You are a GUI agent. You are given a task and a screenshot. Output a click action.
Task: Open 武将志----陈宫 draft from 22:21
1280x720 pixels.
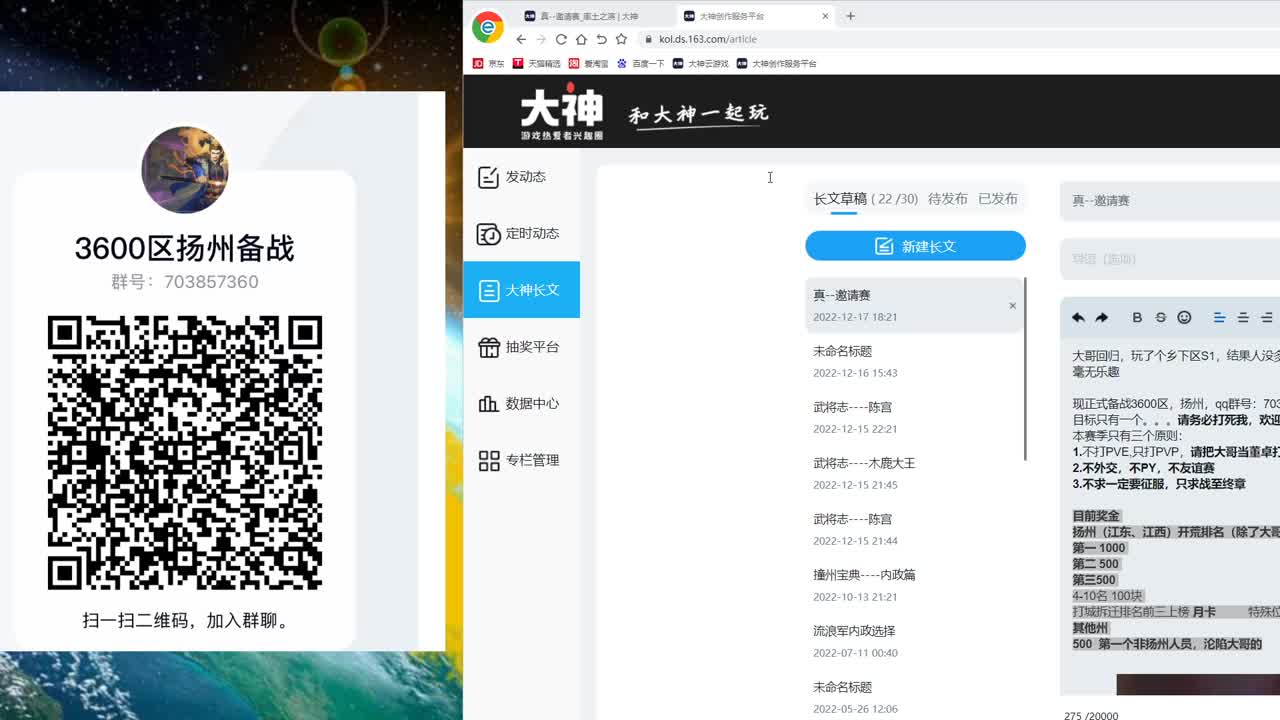tap(915, 417)
